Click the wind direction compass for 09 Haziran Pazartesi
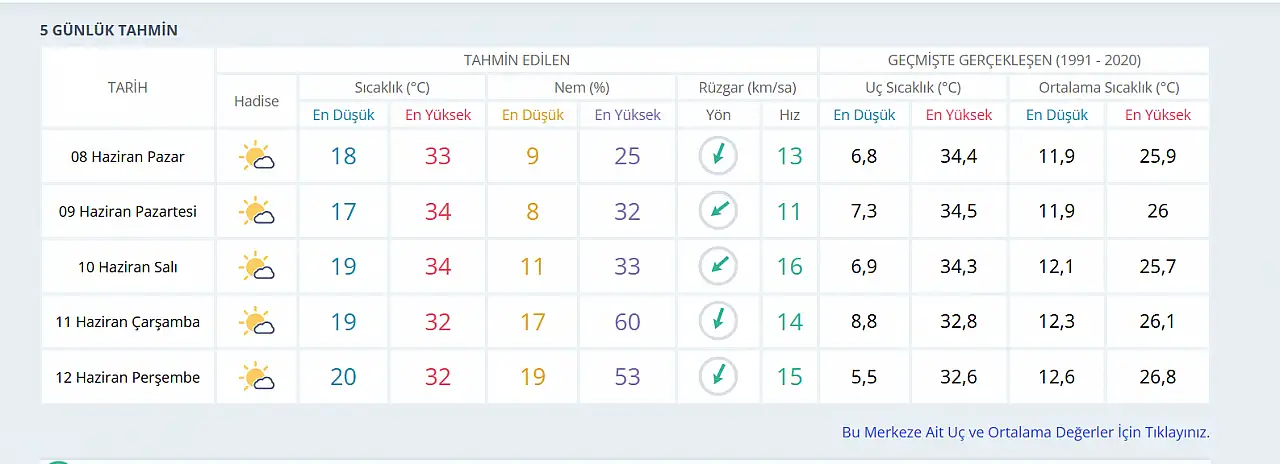Viewport: 1280px width, 464px height. click(718, 211)
